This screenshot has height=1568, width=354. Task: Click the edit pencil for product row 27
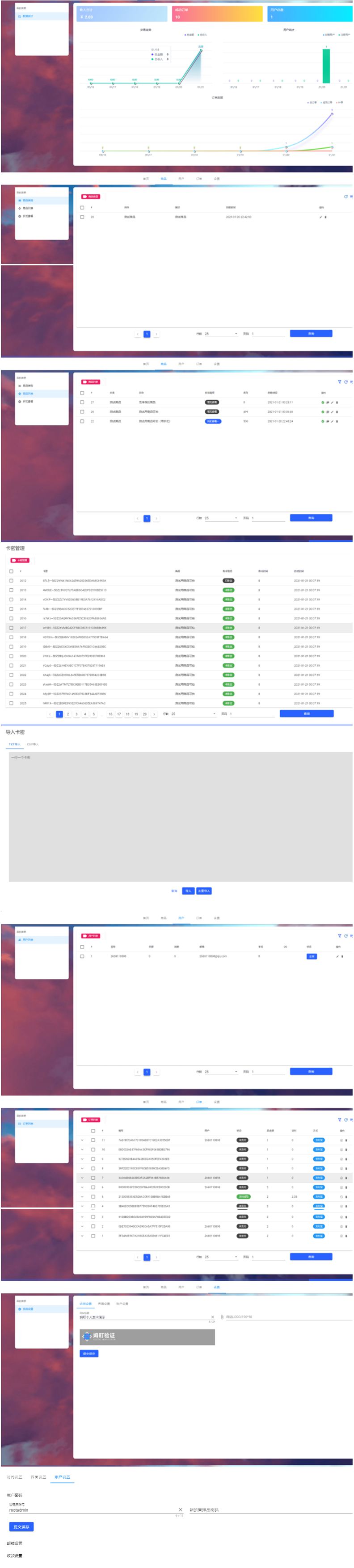coord(332,402)
